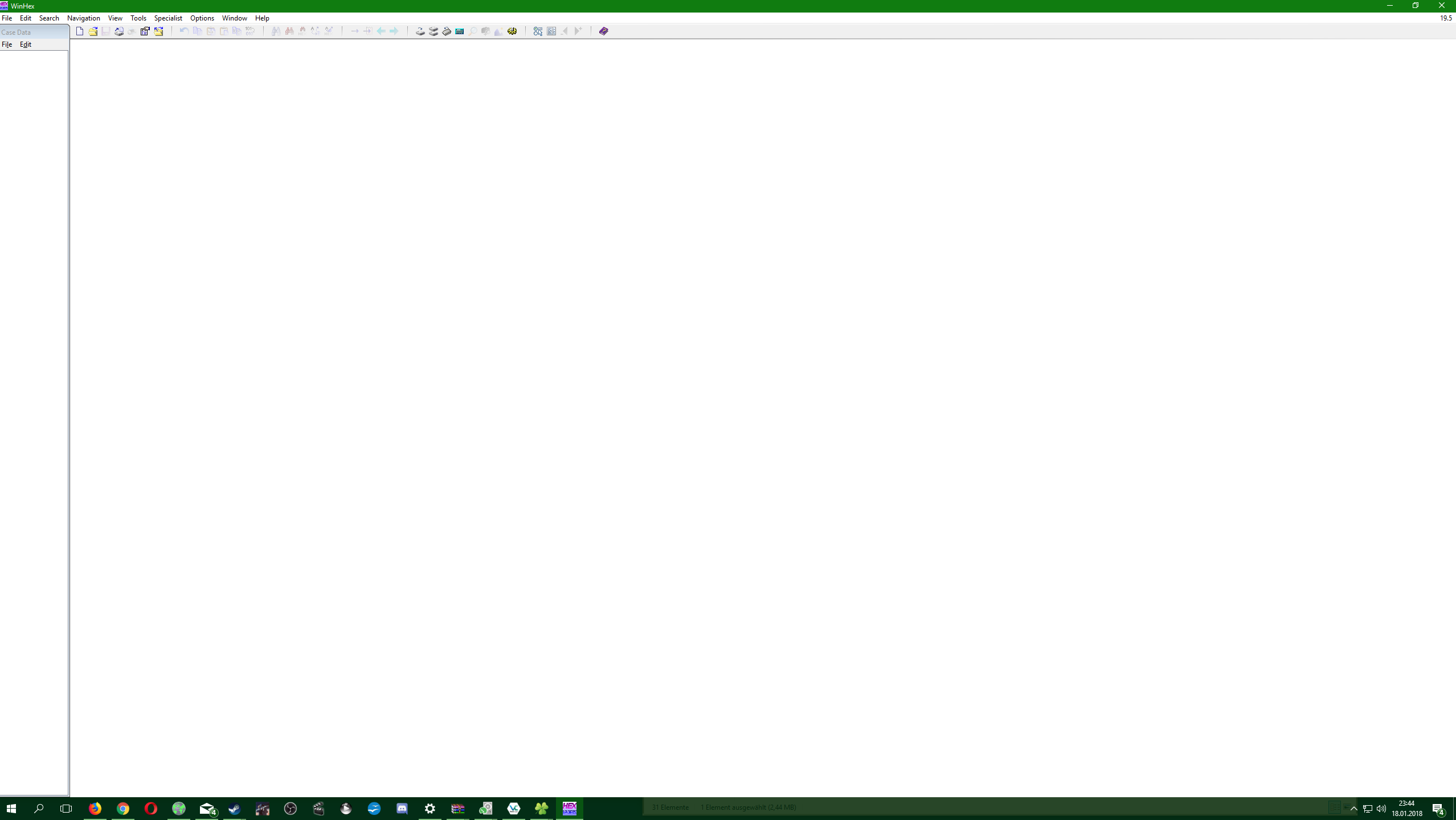Open the Search menu in menu bar
Image resolution: width=1456 pixels, height=820 pixels.
[x=49, y=18]
